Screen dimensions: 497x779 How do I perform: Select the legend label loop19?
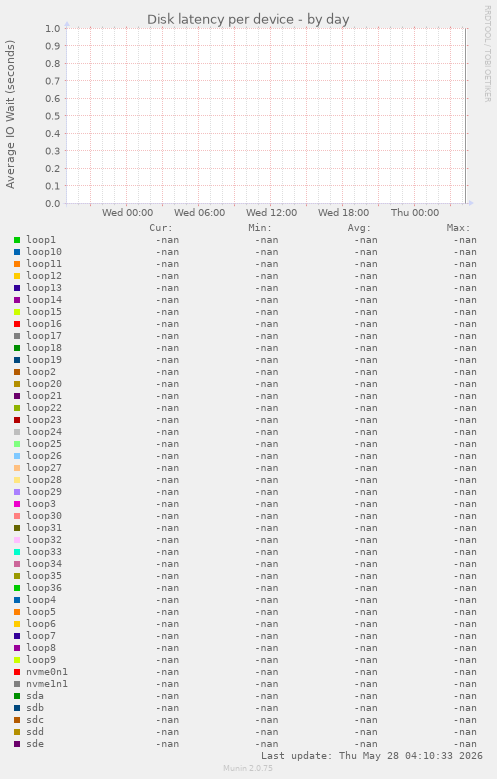point(44,360)
